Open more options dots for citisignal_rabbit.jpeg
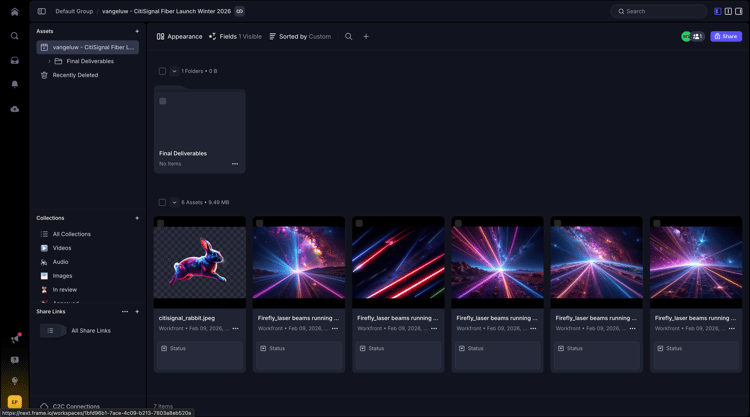 pos(235,329)
